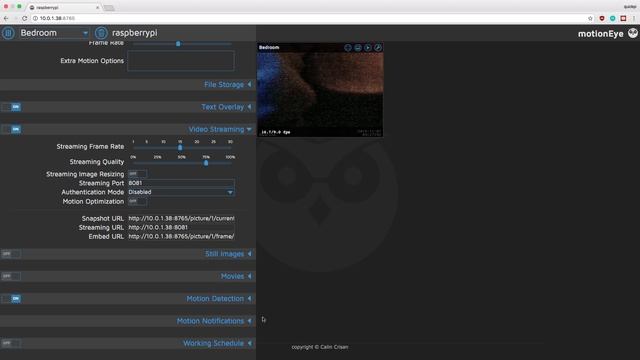640x360 pixels.
Task: Enable Motion Optimization switch
Action: pyautogui.click(x=137, y=201)
